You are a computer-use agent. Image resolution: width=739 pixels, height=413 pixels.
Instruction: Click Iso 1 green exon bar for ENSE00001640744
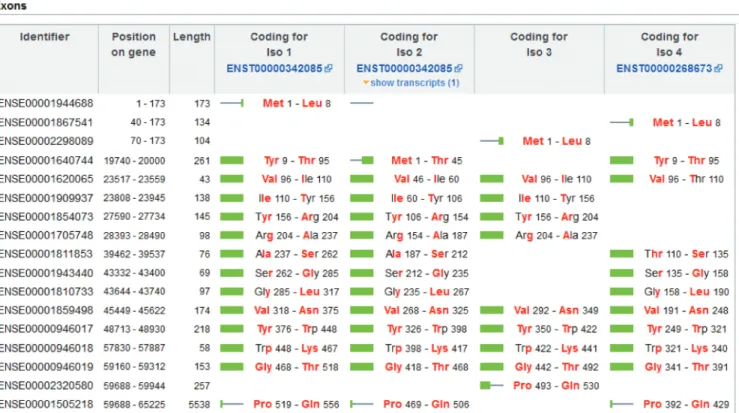(x=232, y=160)
